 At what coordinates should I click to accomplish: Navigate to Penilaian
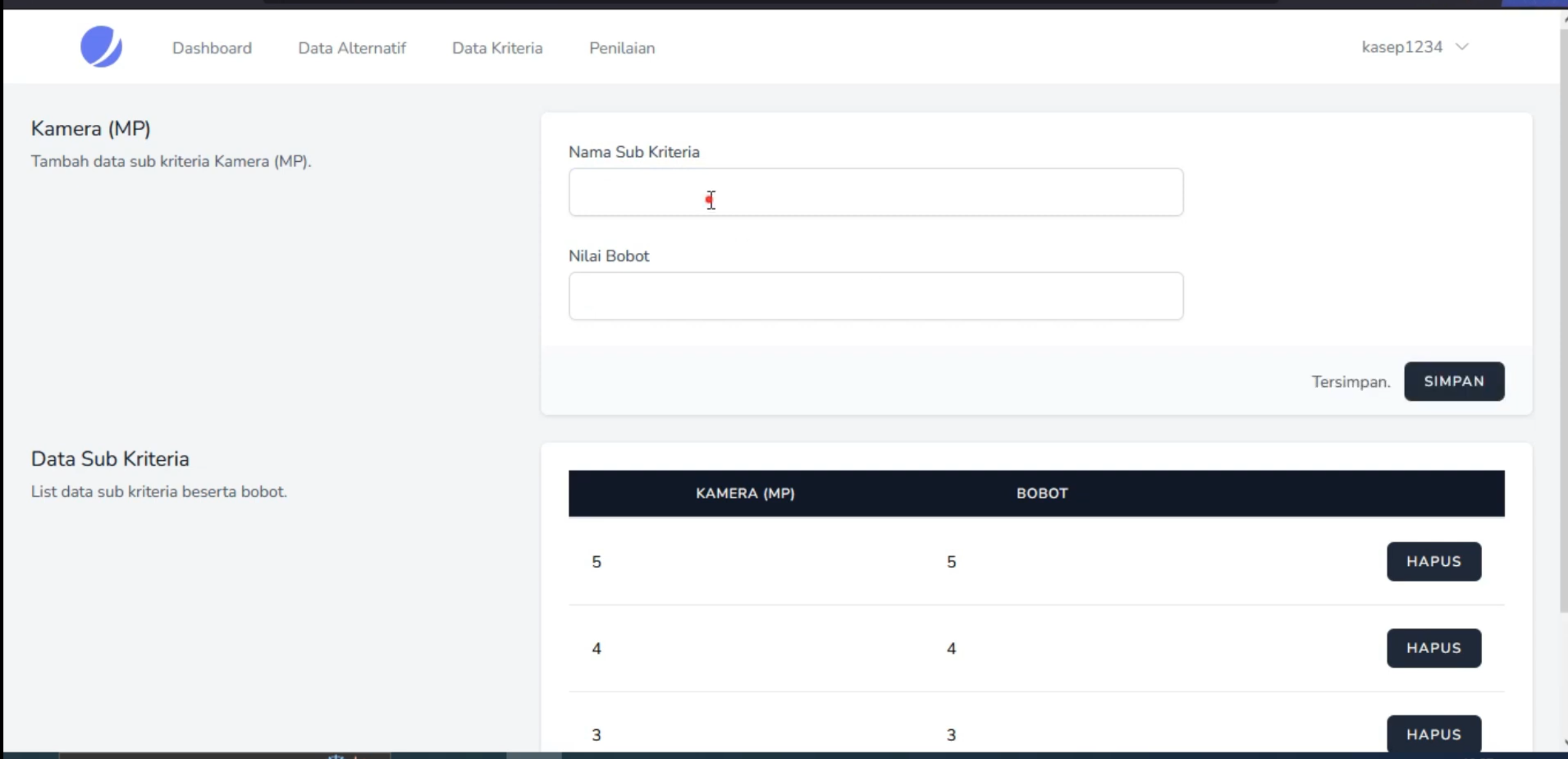tap(622, 48)
